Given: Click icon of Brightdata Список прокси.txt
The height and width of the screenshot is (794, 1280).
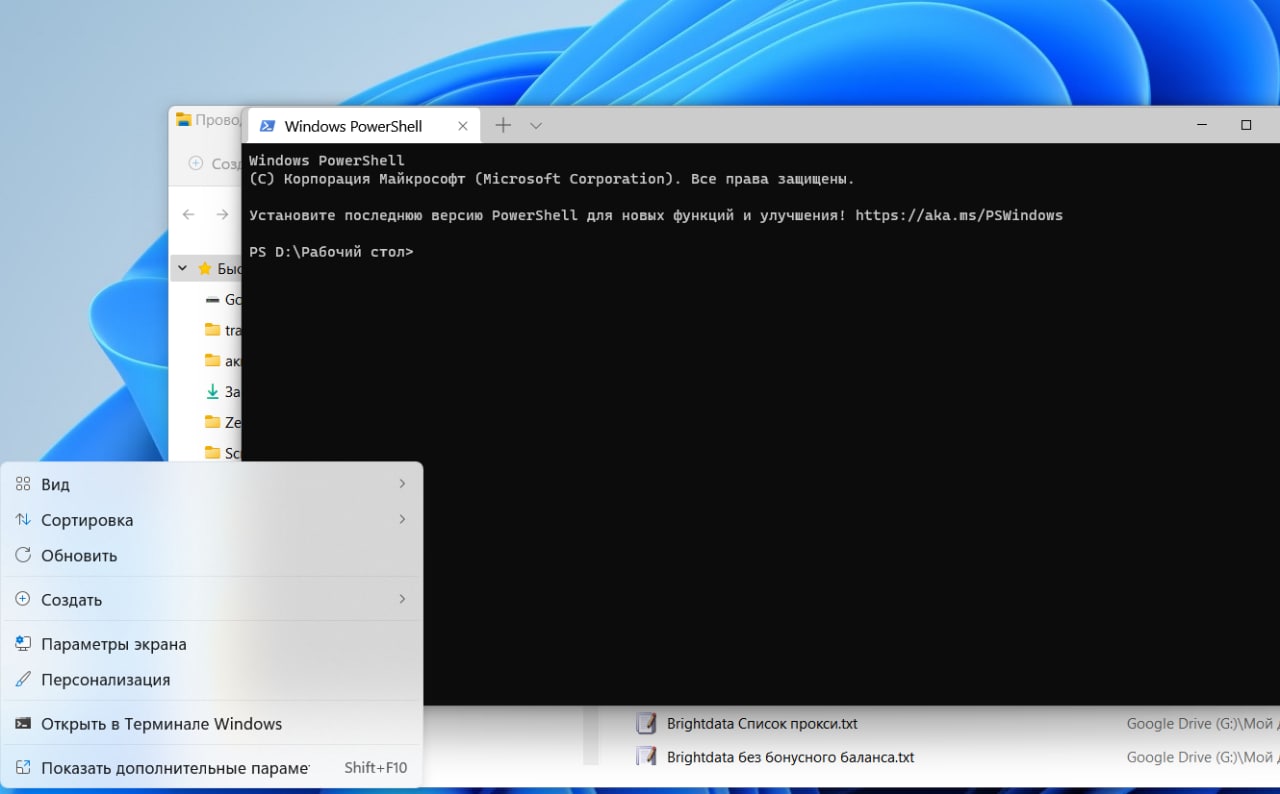Looking at the screenshot, I should click(646, 722).
